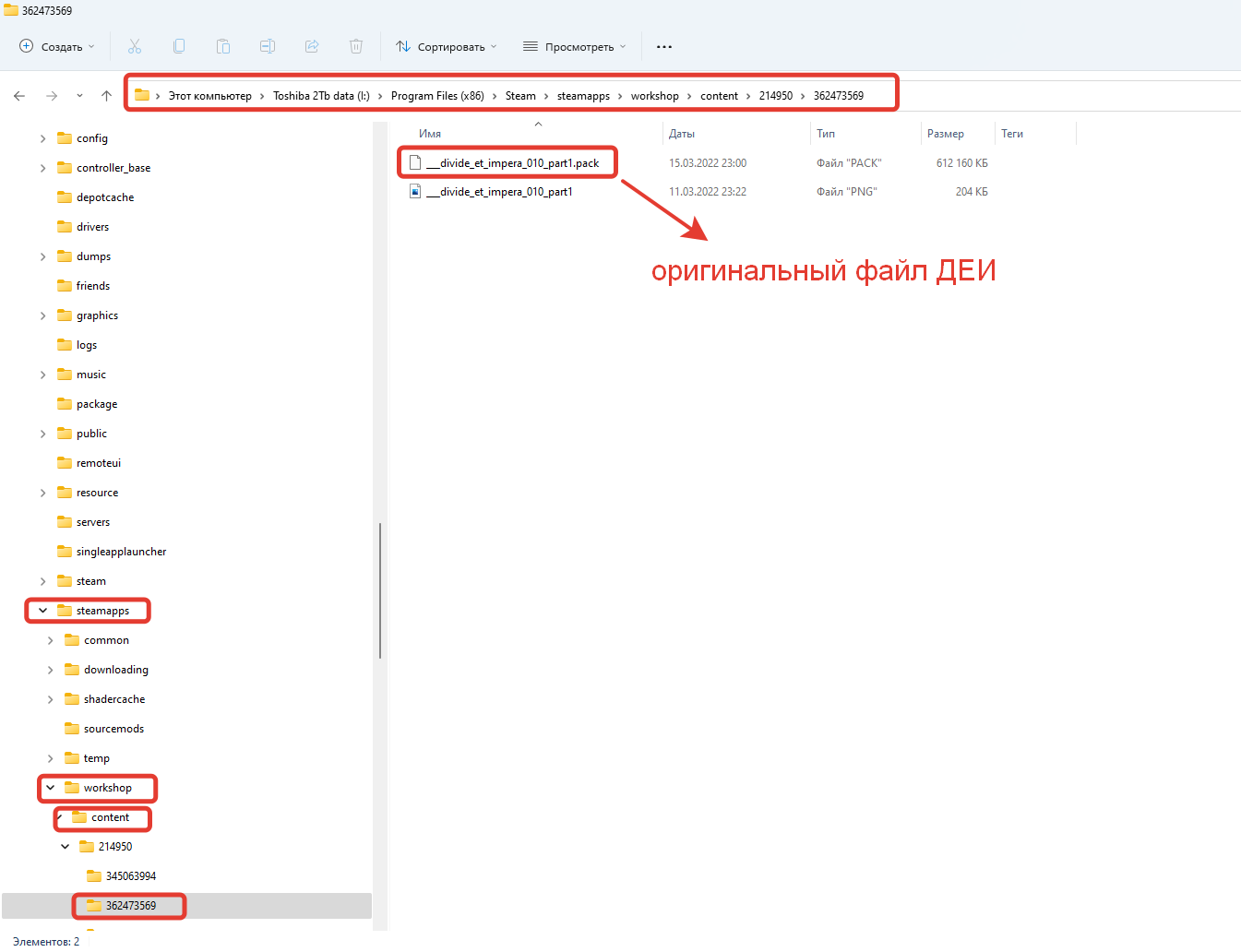Click 'Steam' breadcrumb segment
The height and width of the screenshot is (952, 1241).
pos(520,96)
